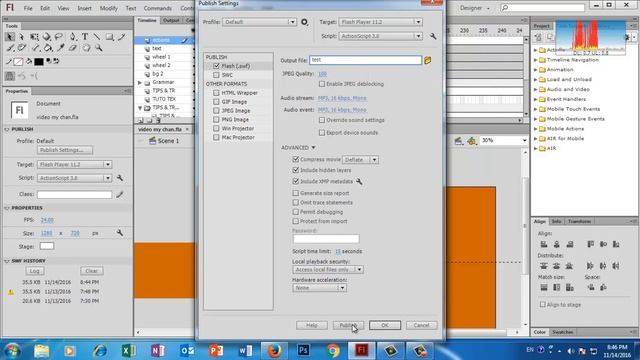The image size is (640, 360).
Task: Switch to the Transform tab
Action: (579, 221)
